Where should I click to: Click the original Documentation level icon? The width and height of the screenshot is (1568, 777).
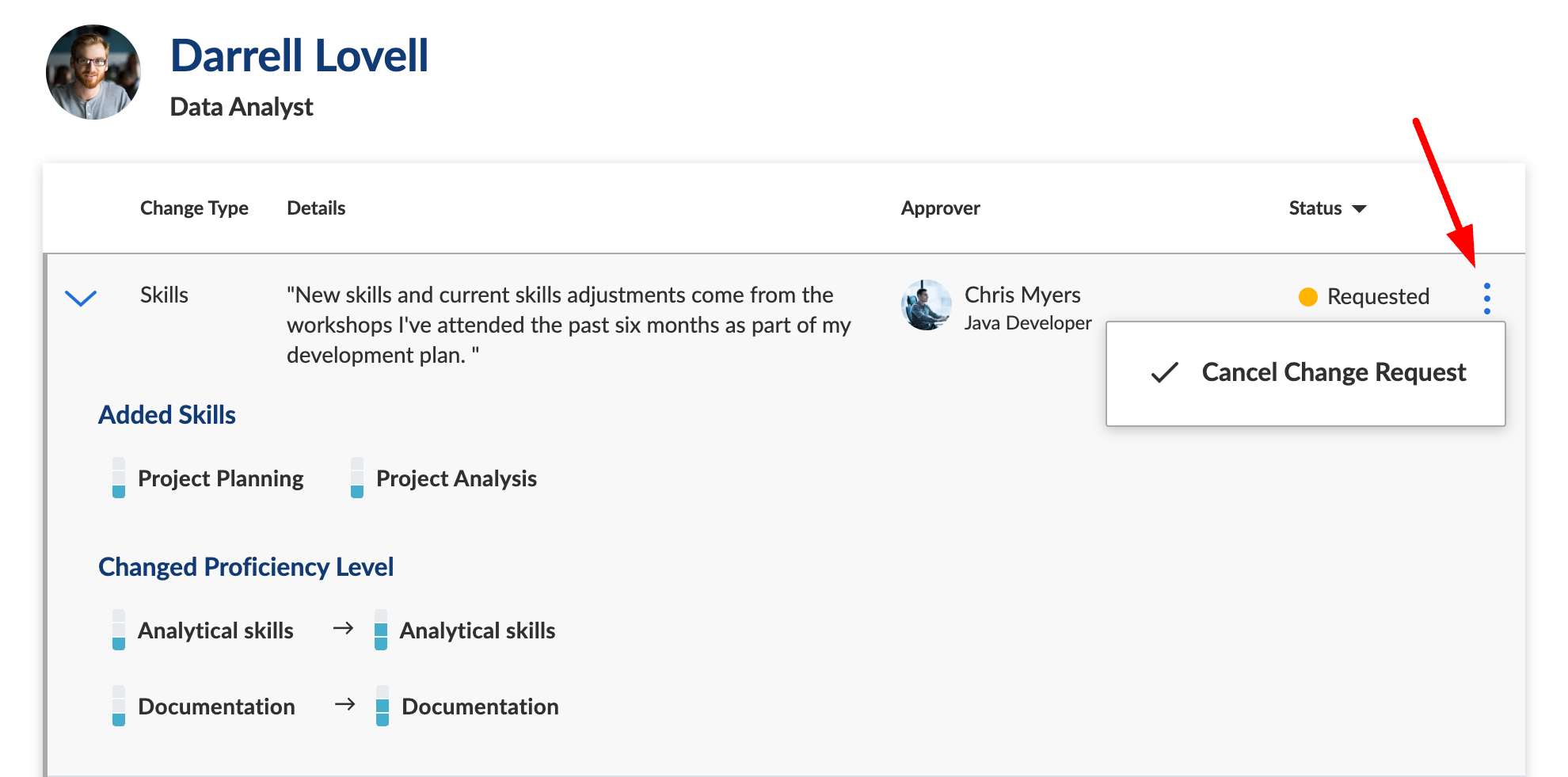click(119, 706)
